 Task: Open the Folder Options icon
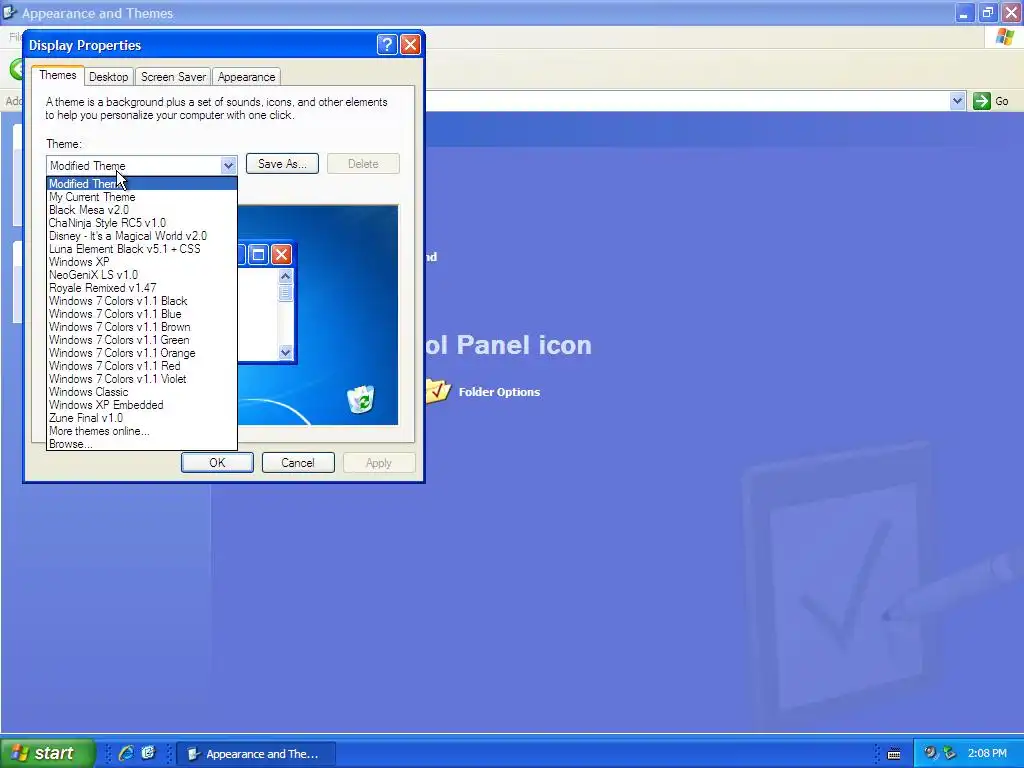(x=438, y=391)
